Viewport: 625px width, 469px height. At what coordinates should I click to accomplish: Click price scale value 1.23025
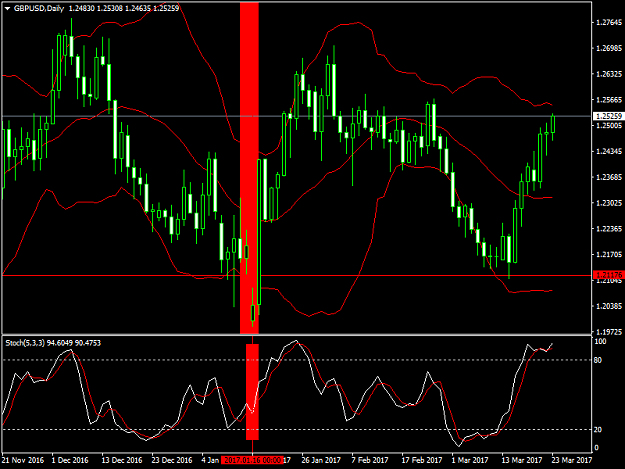point(609,203)
